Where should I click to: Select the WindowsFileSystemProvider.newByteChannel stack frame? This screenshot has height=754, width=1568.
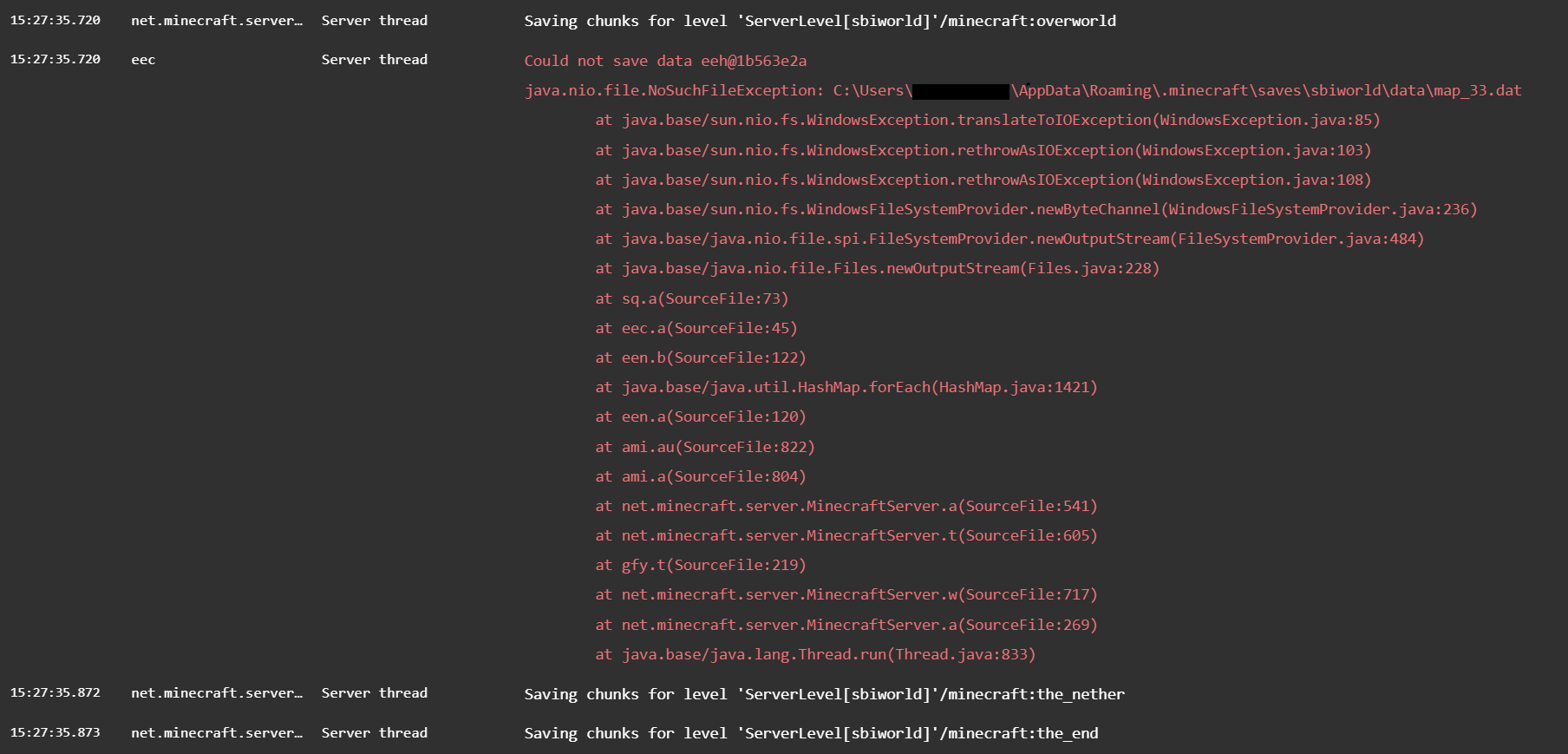[x=1036, y=209]
